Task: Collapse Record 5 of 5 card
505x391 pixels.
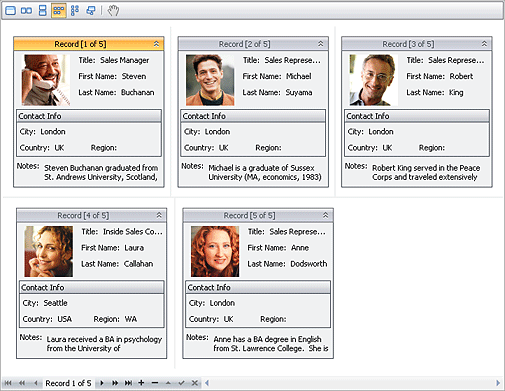Action: 325,215
